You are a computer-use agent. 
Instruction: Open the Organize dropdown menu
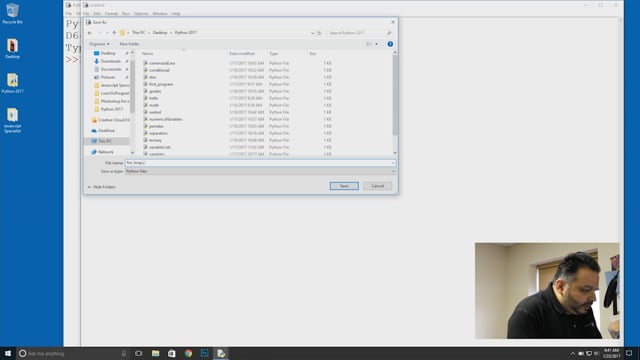tap(99, 44)
